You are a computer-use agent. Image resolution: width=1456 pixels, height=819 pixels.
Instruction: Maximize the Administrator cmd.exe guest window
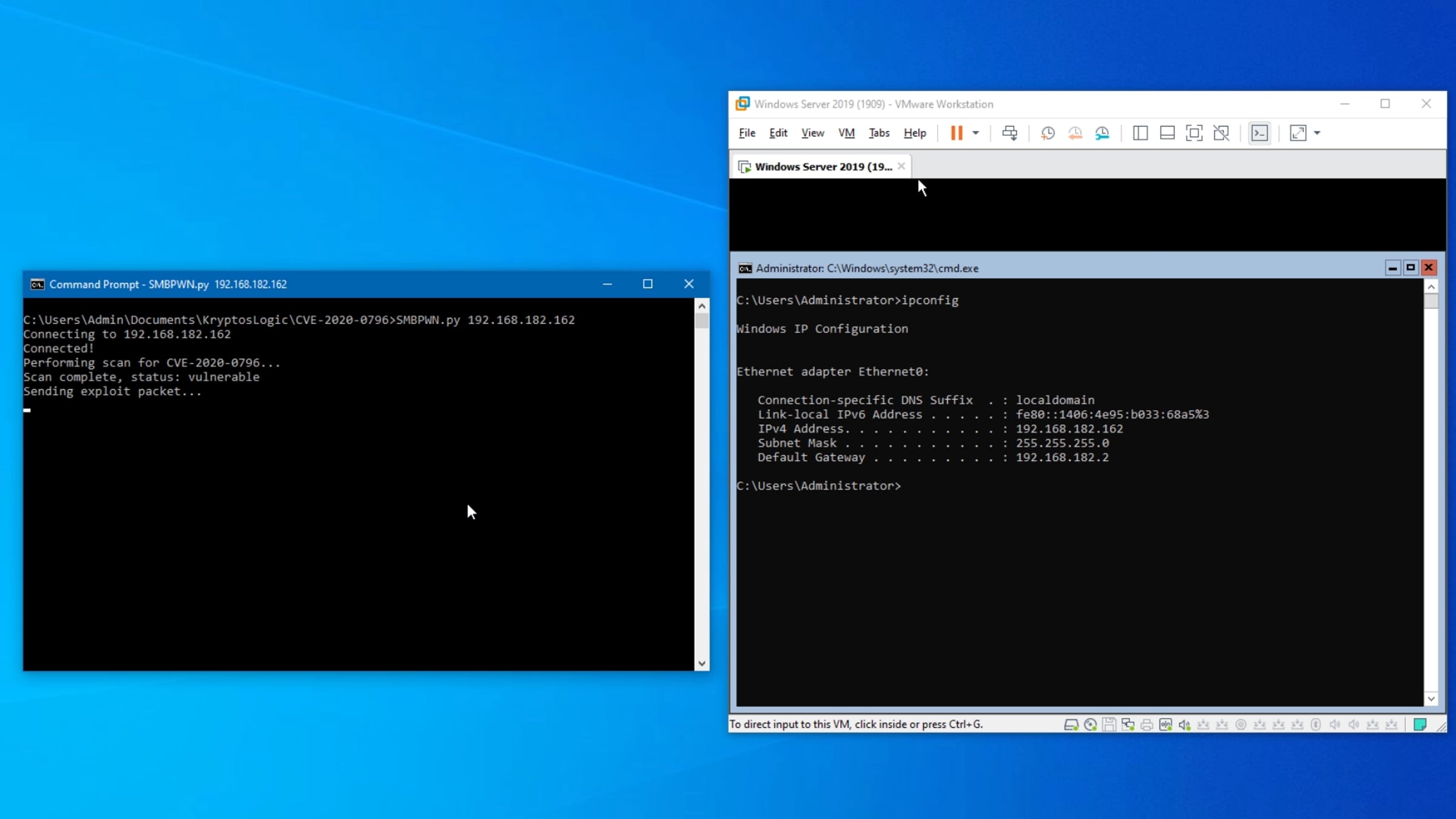click(x=1410, y=268)
